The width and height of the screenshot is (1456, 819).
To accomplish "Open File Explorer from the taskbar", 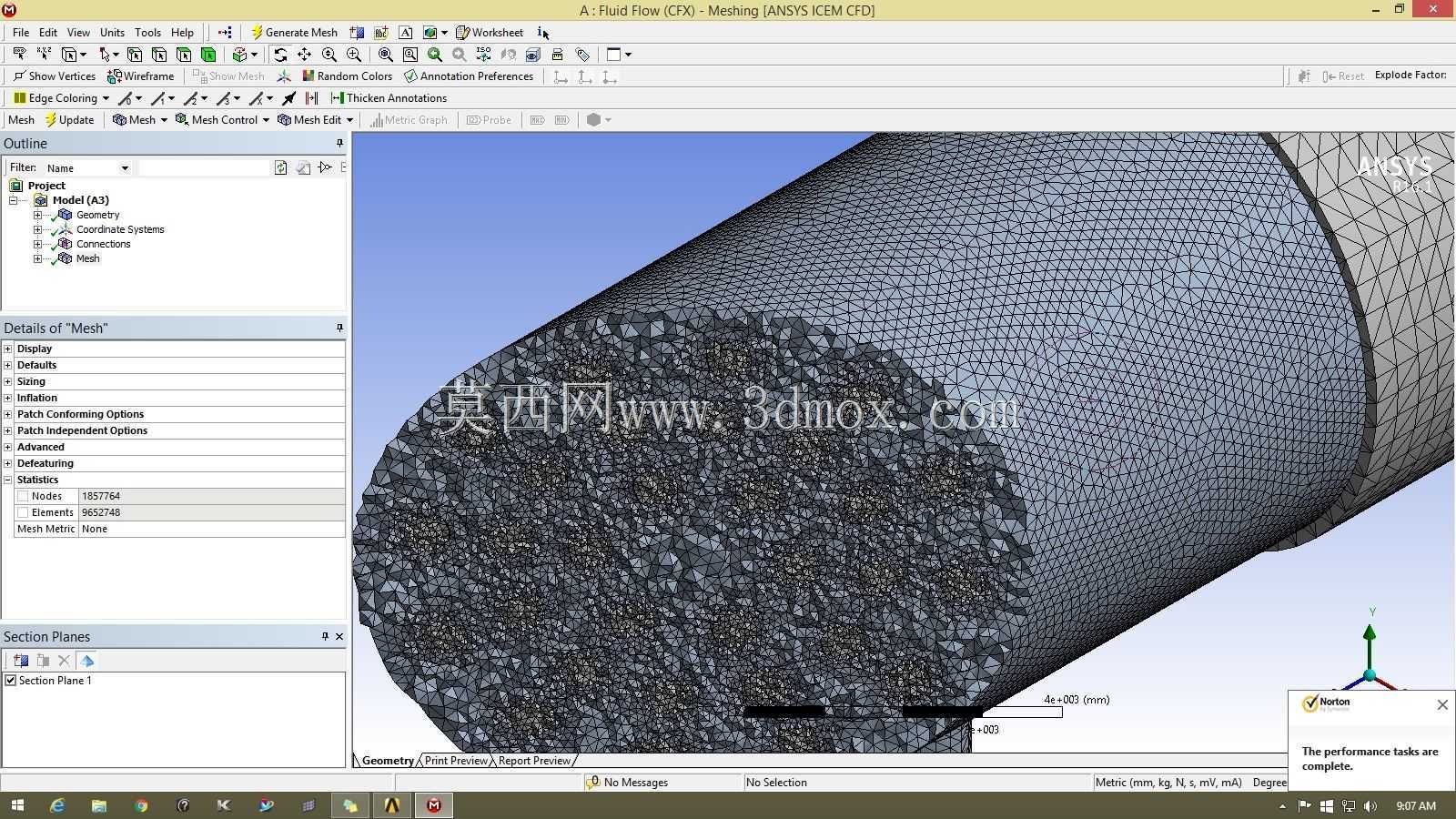I will coord(99,805).
